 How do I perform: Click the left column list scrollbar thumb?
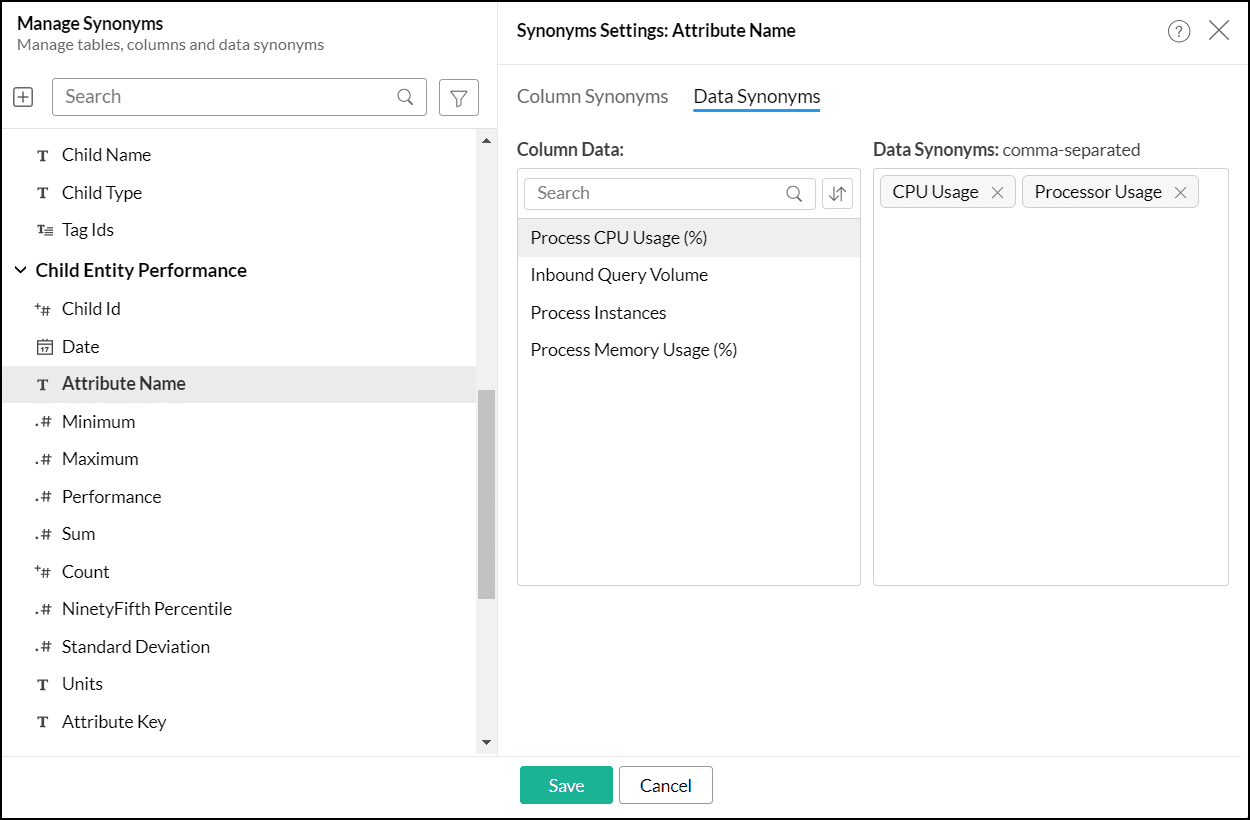tap(486, 494)
